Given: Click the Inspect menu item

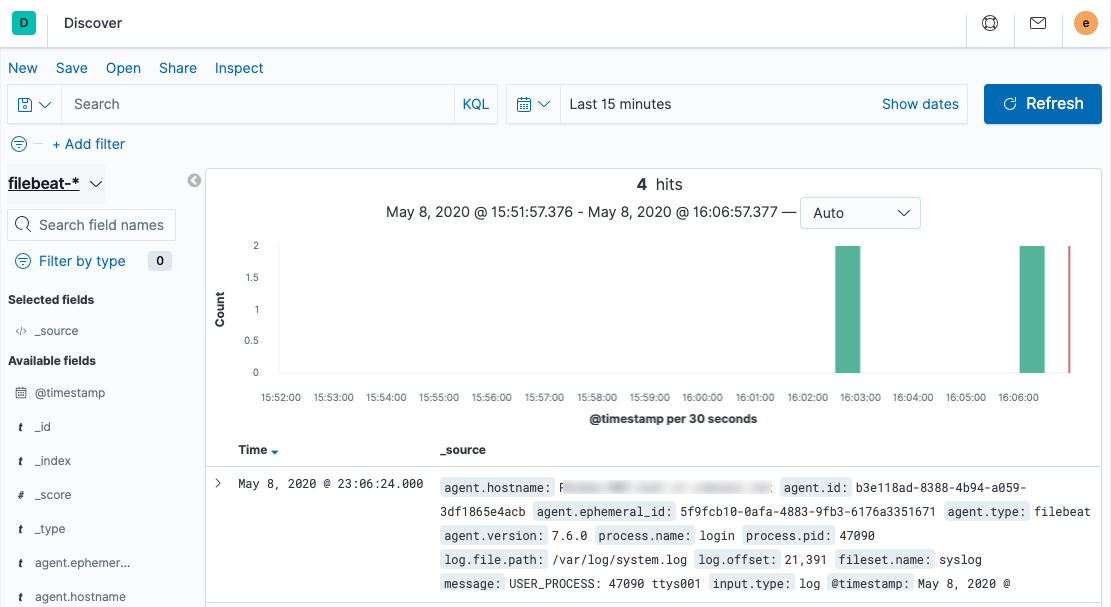Looking at the screenshot, I should [238, 68].
